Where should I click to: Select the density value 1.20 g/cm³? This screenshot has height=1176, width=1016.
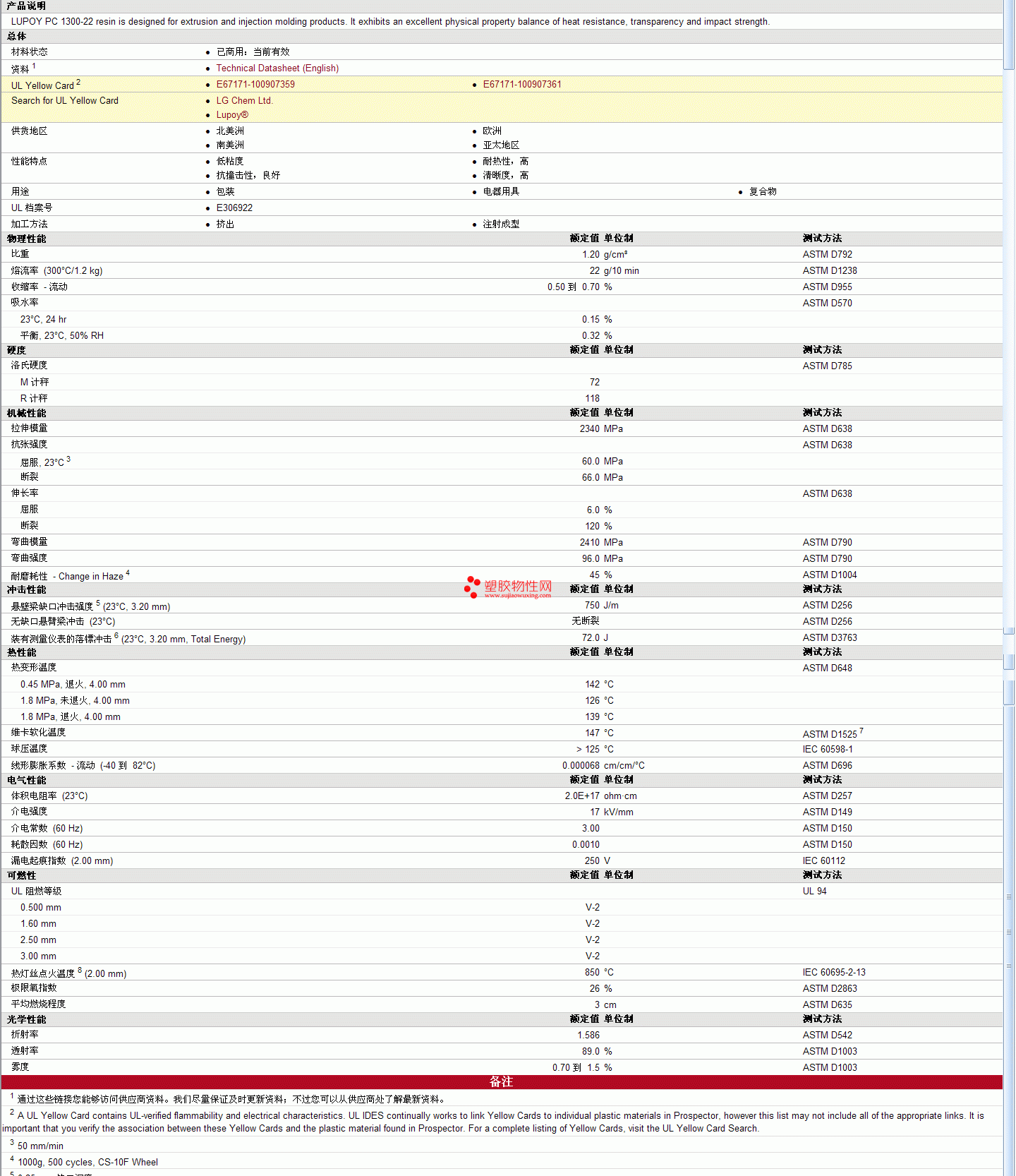coord(605,255)
